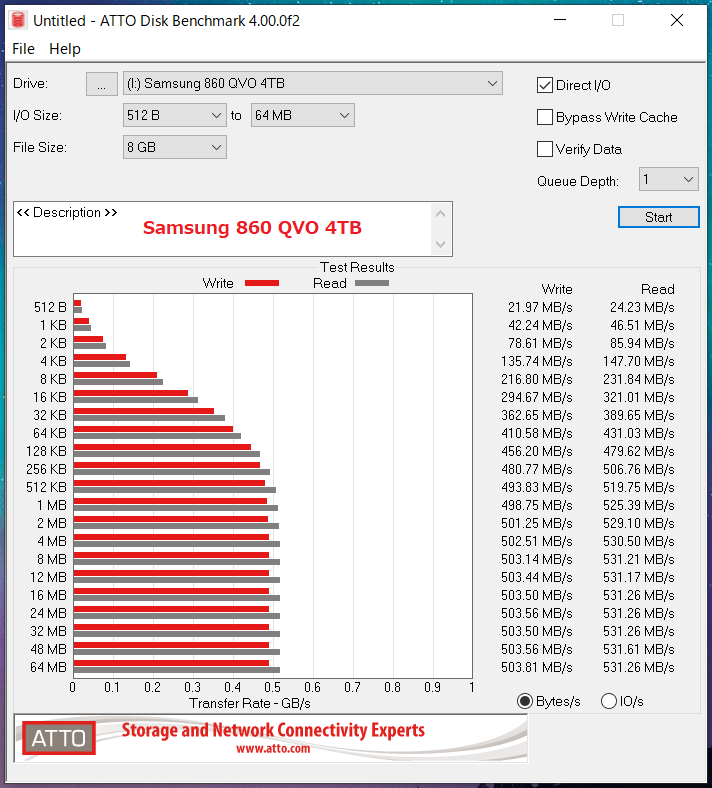This screenshot has height=788, width=712.
Task: Click the 321.01 MB/s read result
Action: (639, 398)
